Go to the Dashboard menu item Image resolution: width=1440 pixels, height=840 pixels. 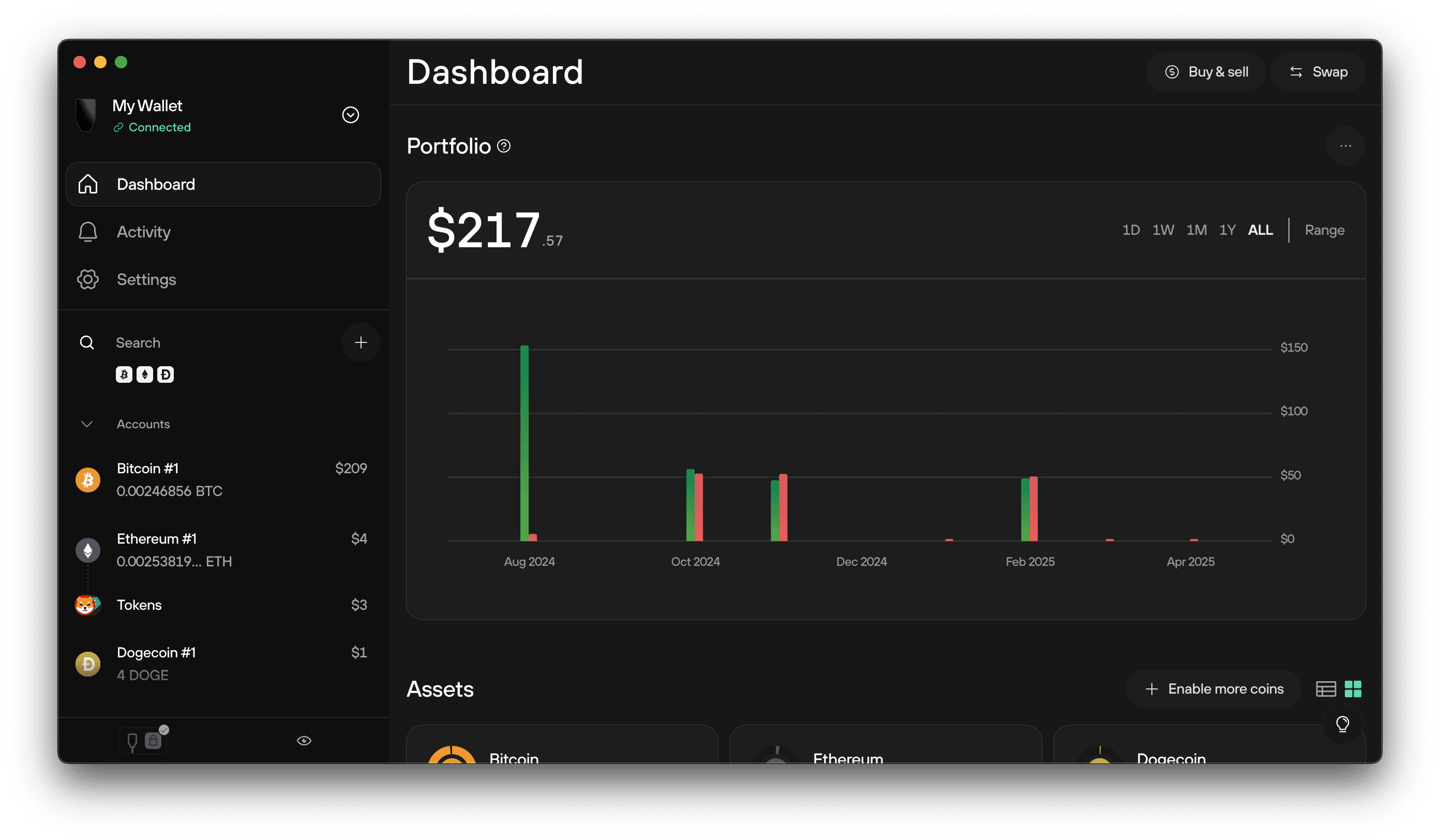click(x=223, y=184)
